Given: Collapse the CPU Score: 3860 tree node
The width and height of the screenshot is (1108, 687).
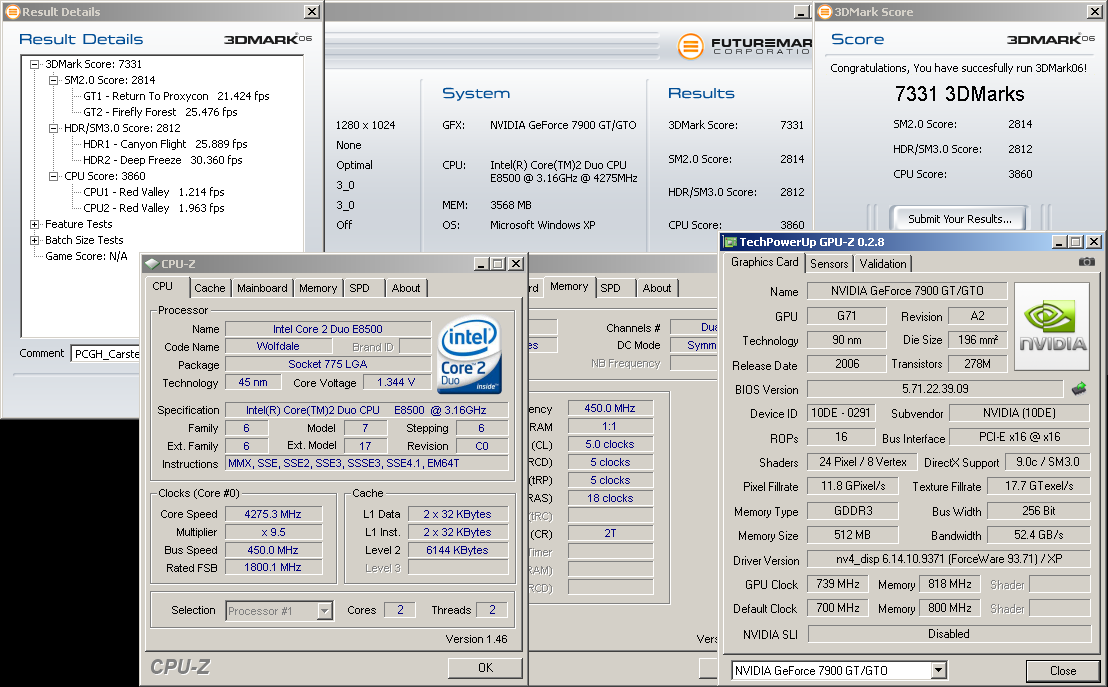Looking at the screenshot, I should [x=53, y=177].
